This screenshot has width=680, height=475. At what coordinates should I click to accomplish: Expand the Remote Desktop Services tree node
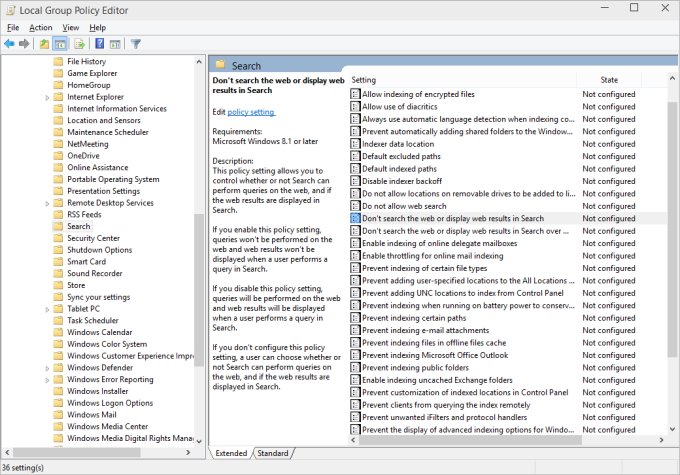[x=47, y=203]
